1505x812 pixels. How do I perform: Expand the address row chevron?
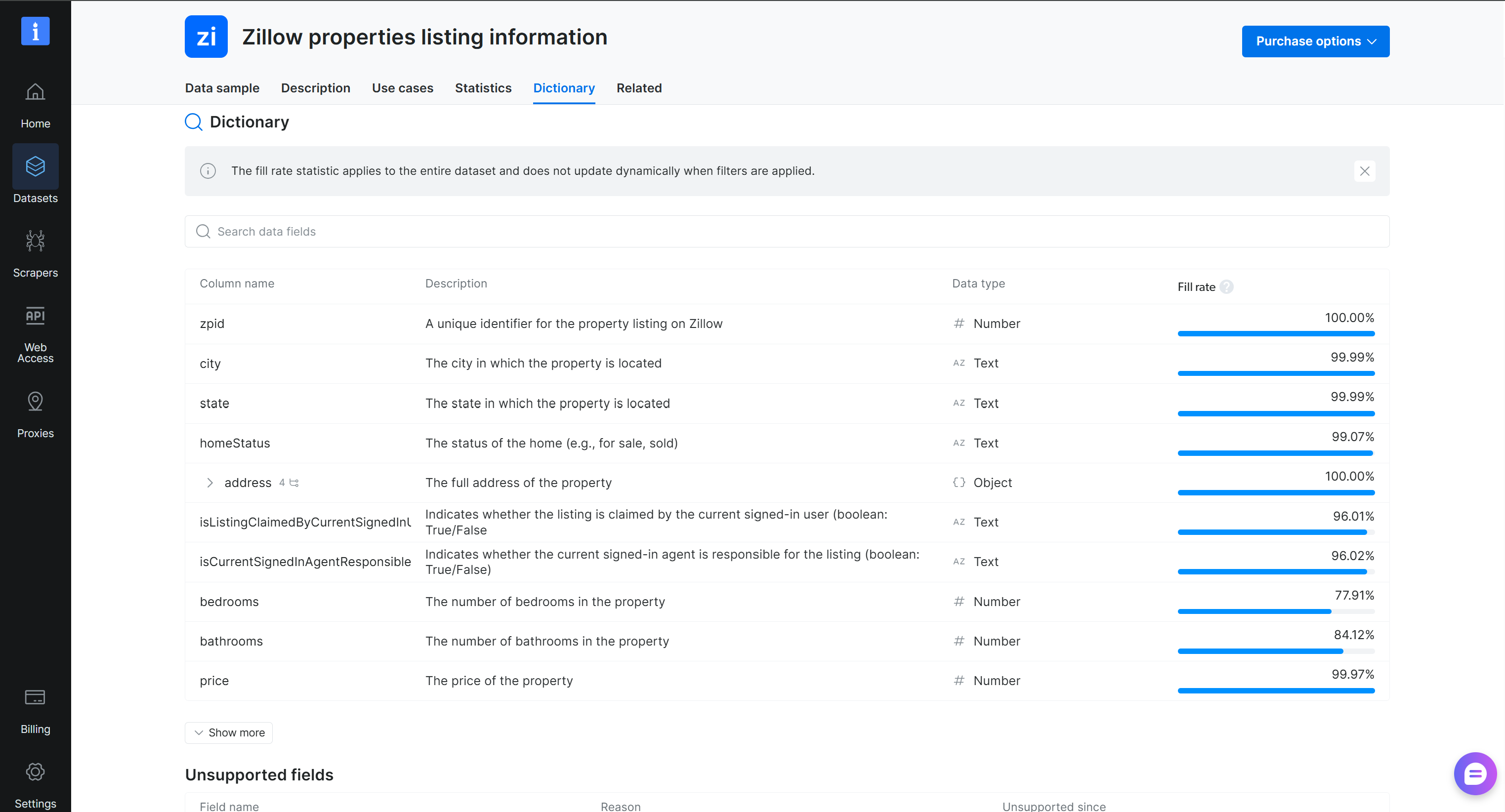tap(210, 483)
